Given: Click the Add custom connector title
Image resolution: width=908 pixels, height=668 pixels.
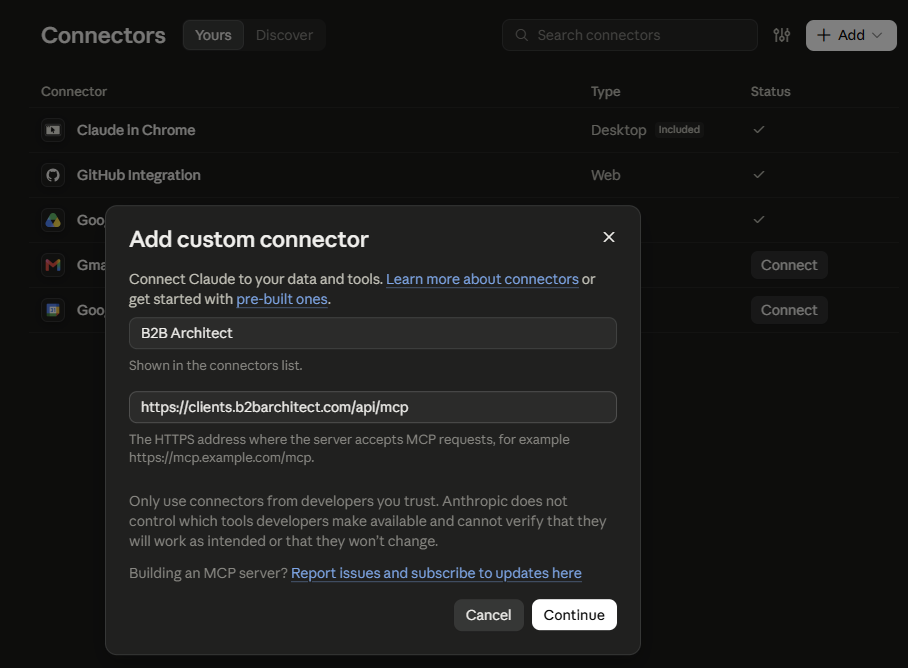Looking at the screenshot, I should (x=248, y=239).
